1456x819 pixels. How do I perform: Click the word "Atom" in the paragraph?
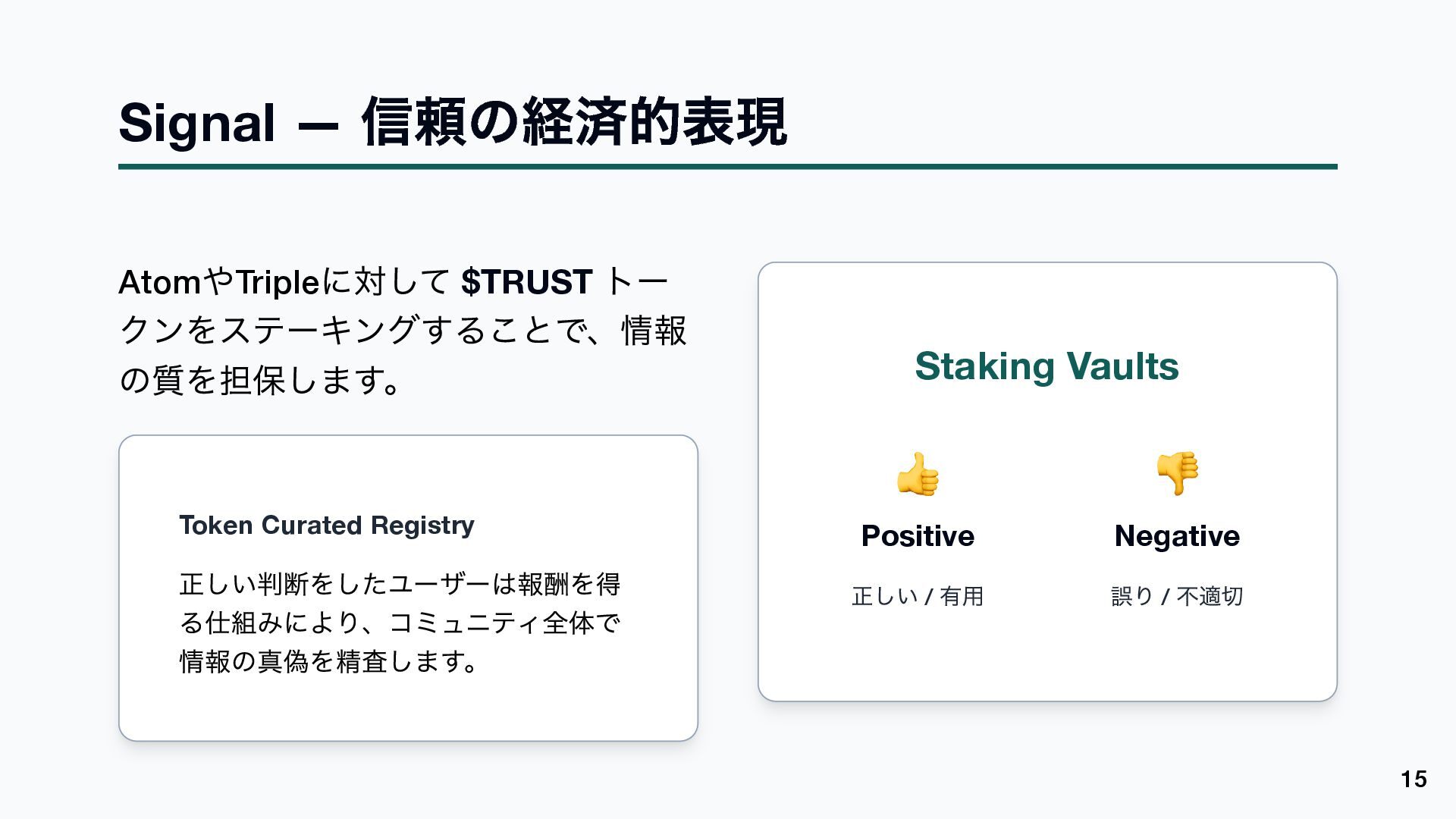[x=159, y=283]
